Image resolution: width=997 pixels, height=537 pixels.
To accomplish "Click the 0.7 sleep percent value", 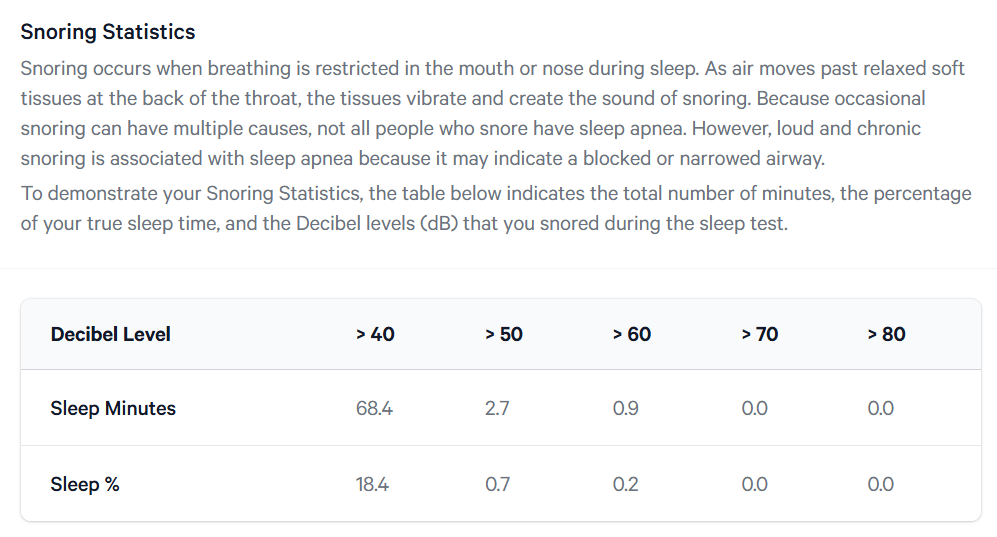I will pyautogui.click(x=498, y=484).
